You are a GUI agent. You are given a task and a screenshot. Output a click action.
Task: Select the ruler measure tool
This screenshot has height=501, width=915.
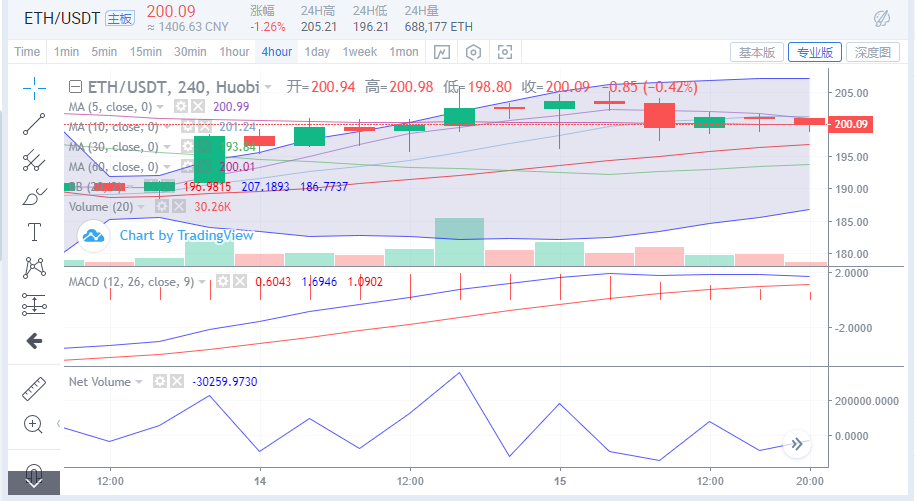pos(34,389)
